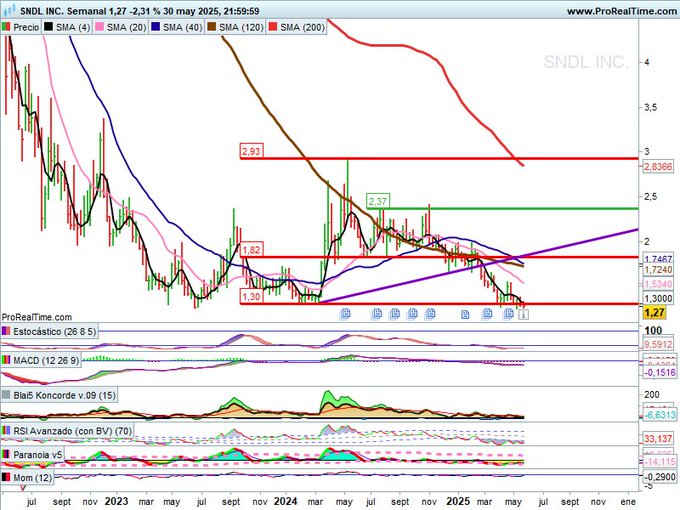Open SMA (40) indicator settings
Viewport: 680px width, 510px height.
tap(177, 27)
